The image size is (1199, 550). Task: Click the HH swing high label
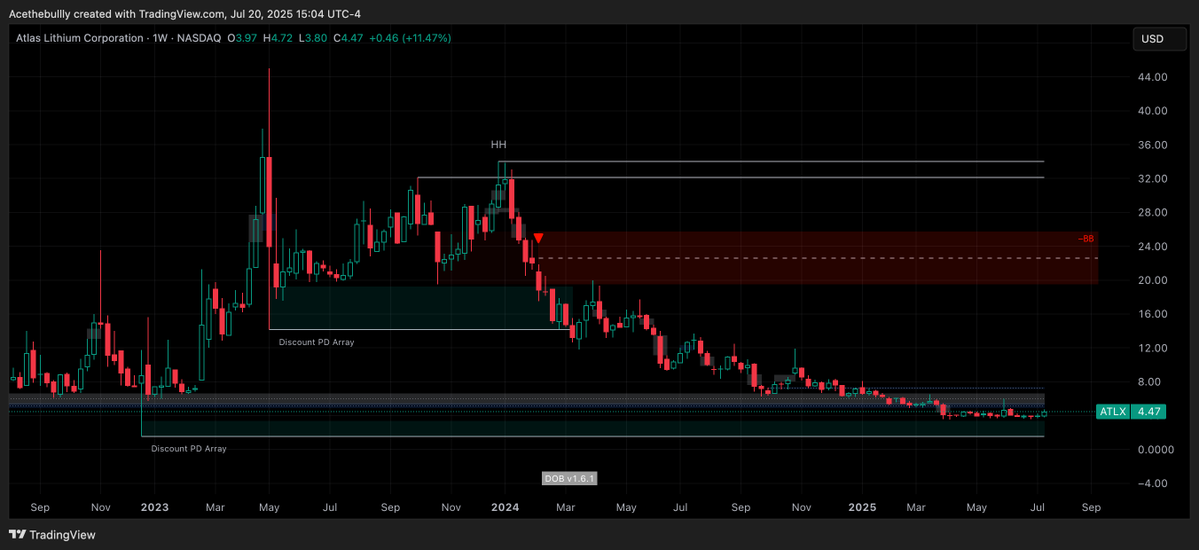499,144
